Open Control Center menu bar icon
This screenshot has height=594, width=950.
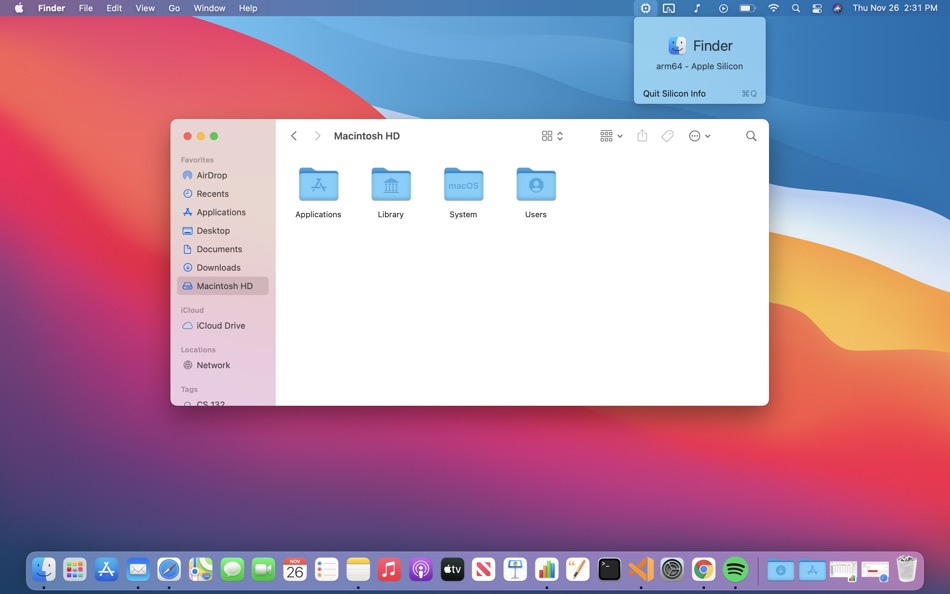(x=817, y=8)
